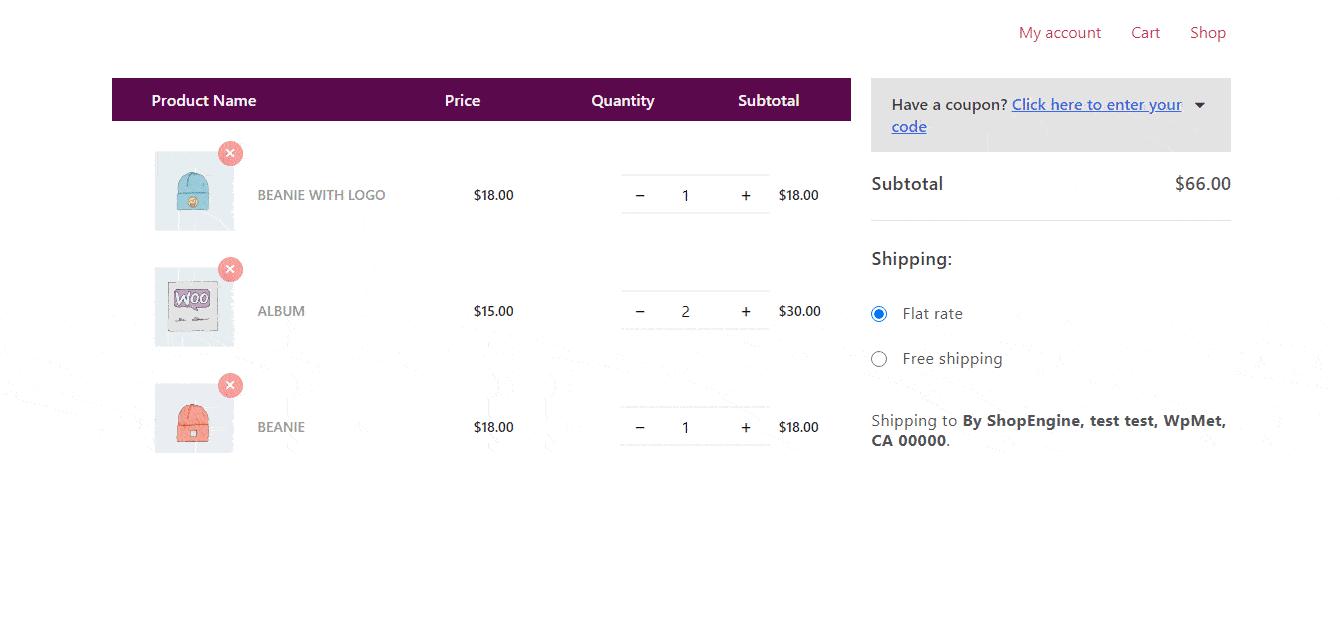Go to Cart menu item
This screenshot has height=621, width=1340.
(1146, 33)
